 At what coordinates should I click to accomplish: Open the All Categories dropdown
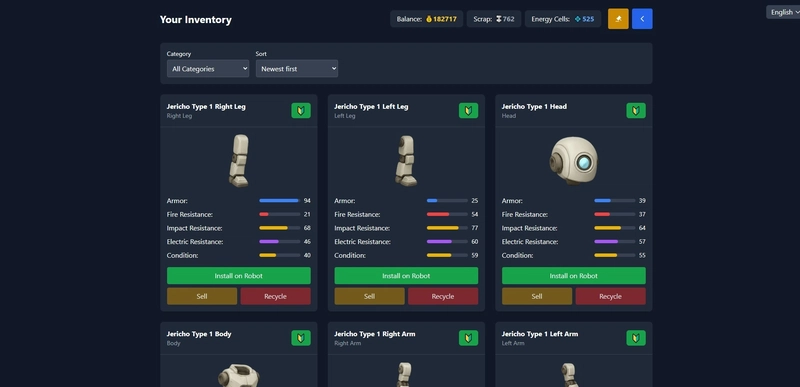pyautogui.click(x=208, y=68)
